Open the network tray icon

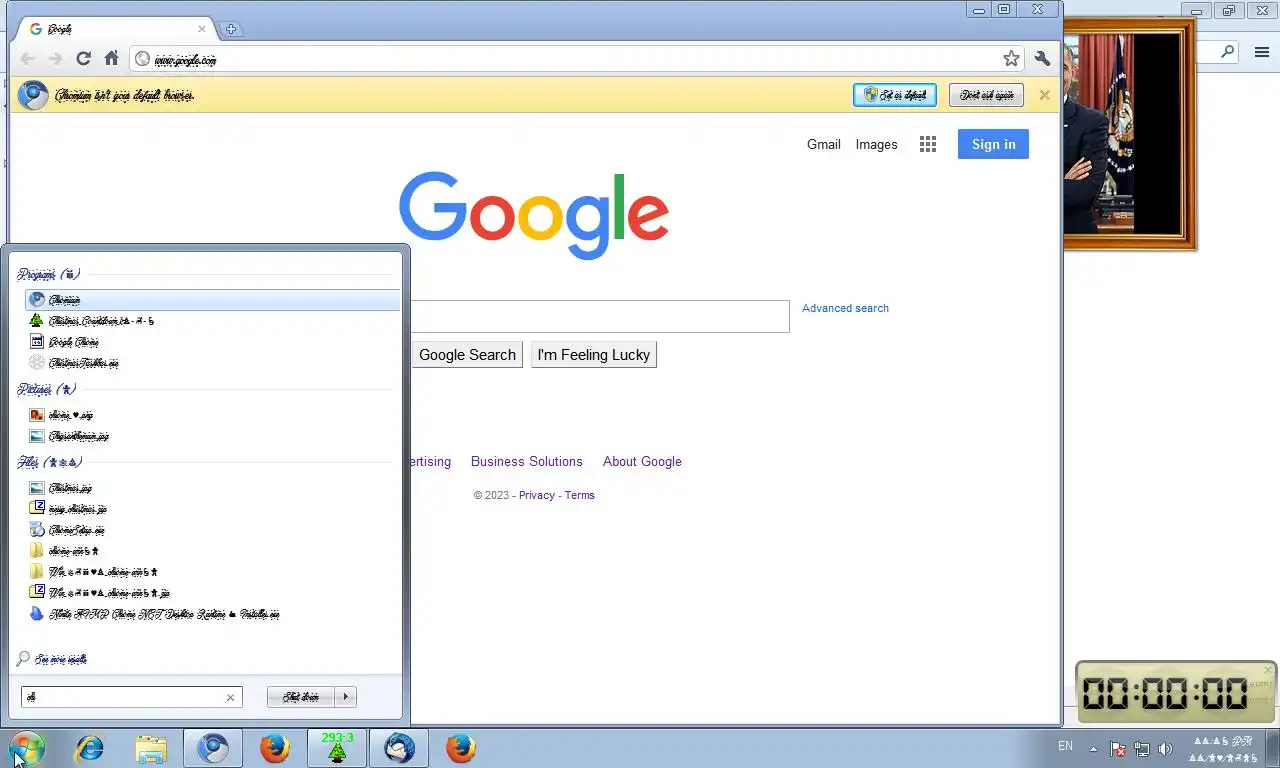(x=1141, y=748)
